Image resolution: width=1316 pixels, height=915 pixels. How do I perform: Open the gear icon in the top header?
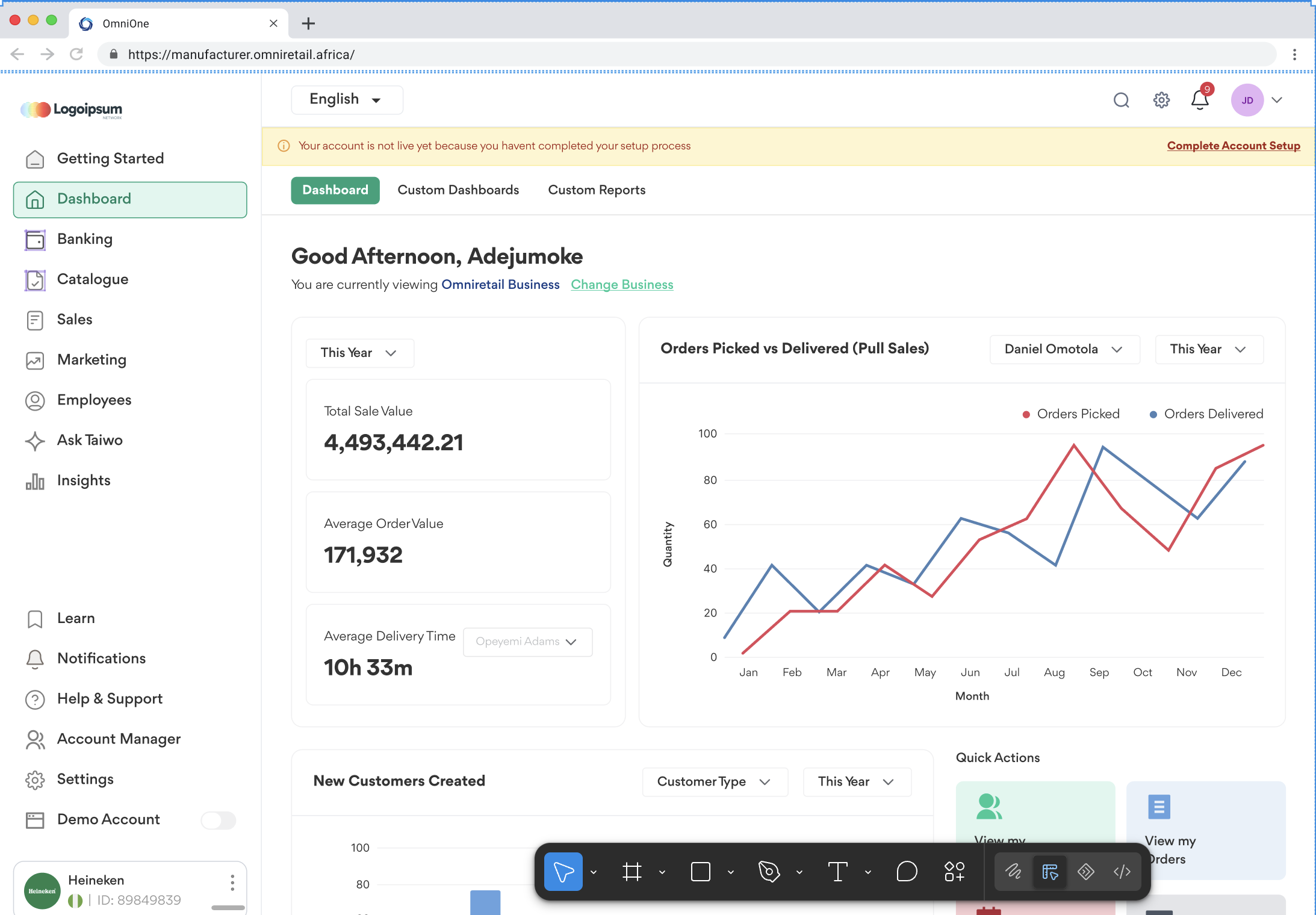[1161, 100]
